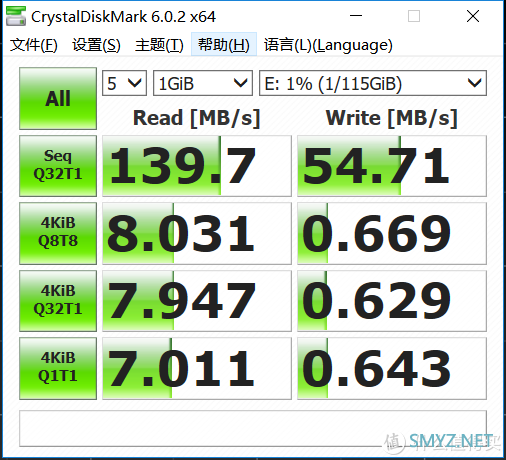
Task: Select the 4KiB Q8T8 write result 0.669
Action: 392,233
